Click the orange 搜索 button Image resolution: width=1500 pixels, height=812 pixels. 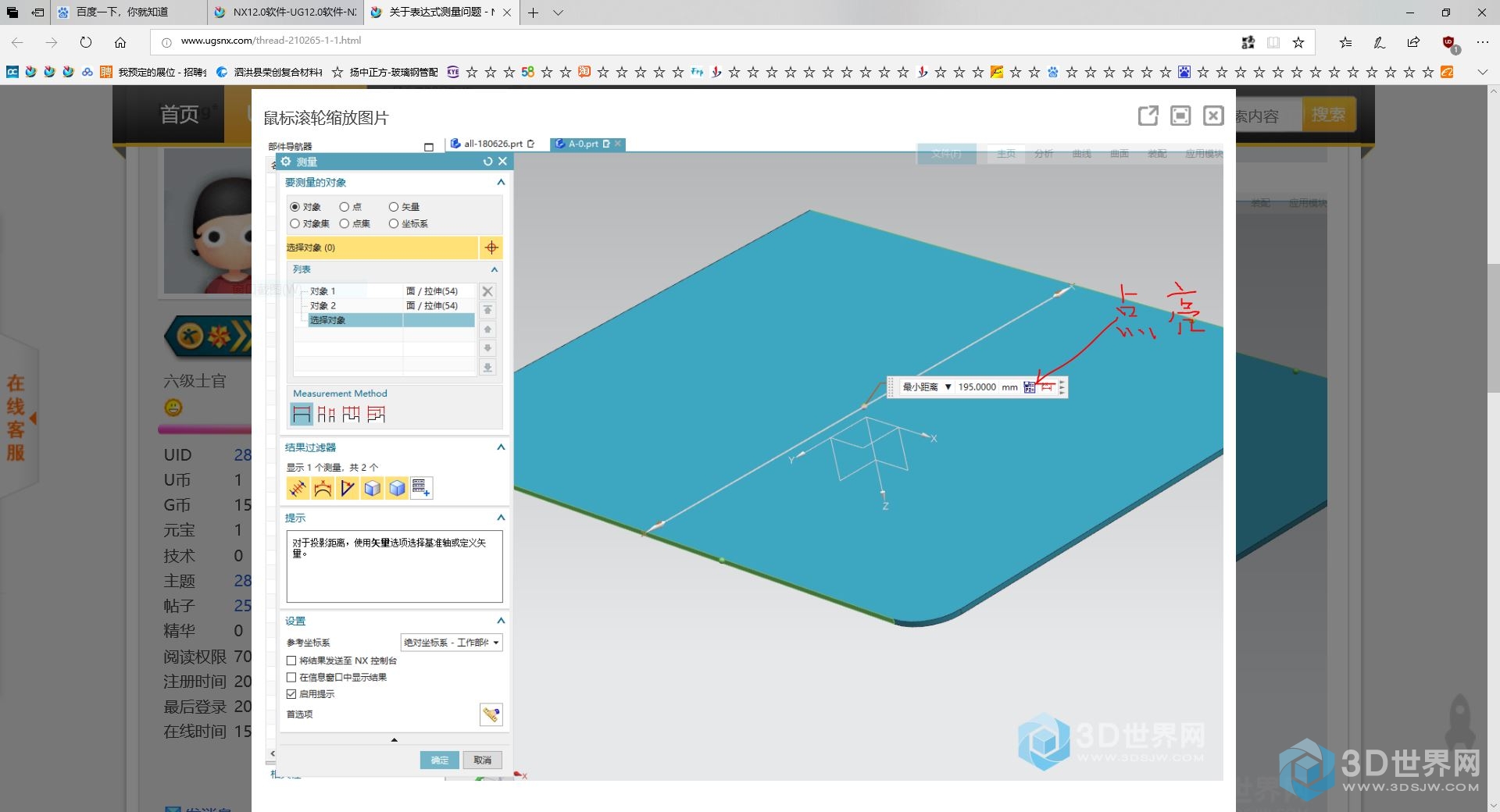1328,115
